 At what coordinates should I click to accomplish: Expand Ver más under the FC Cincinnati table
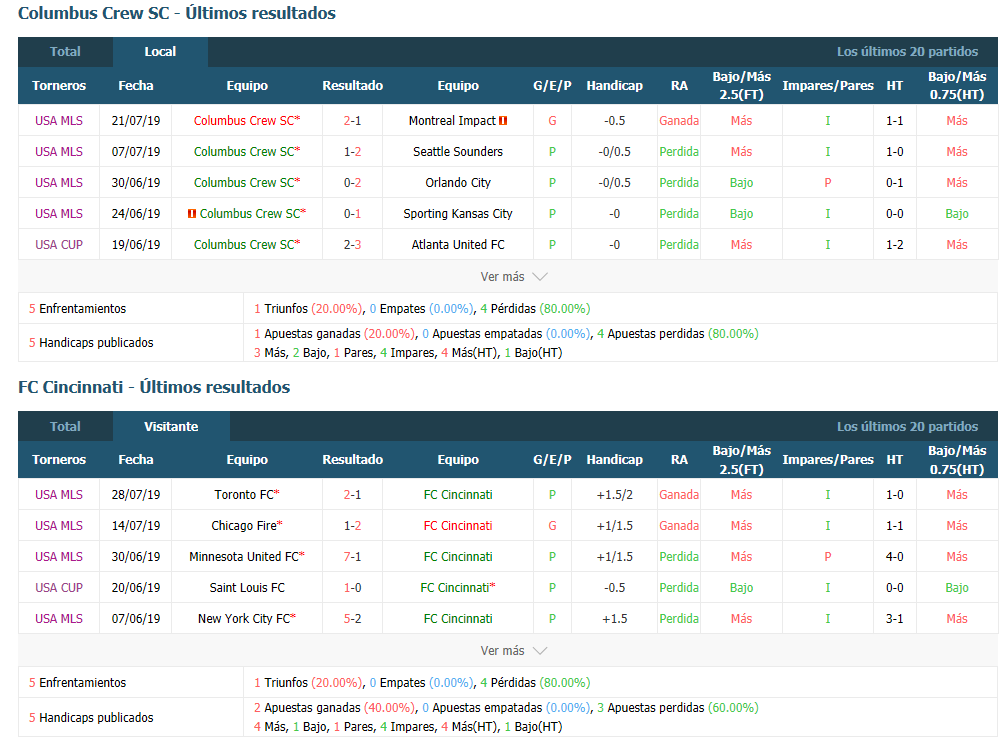click(x=514, y=651)
